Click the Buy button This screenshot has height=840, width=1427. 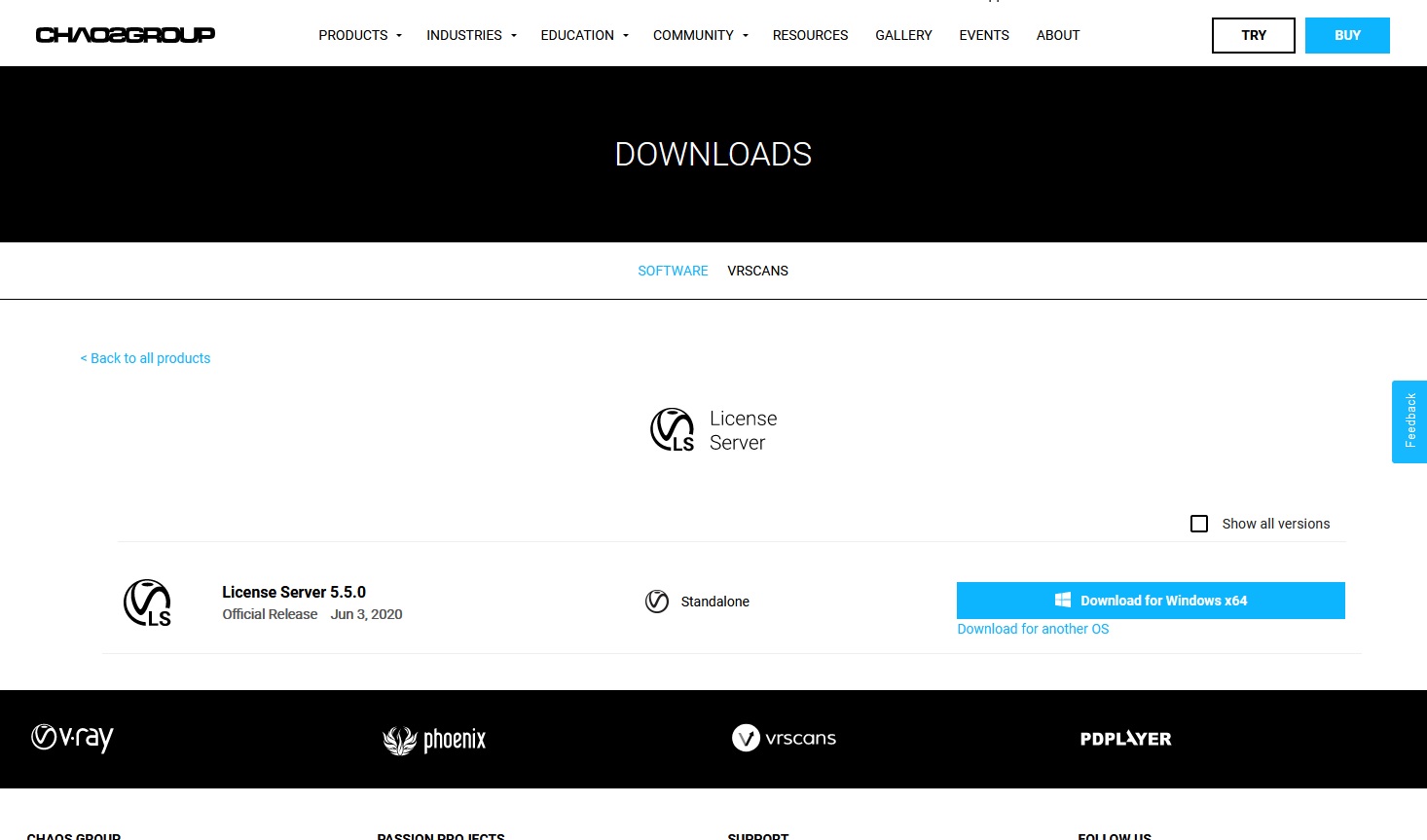coord(1347,35)
